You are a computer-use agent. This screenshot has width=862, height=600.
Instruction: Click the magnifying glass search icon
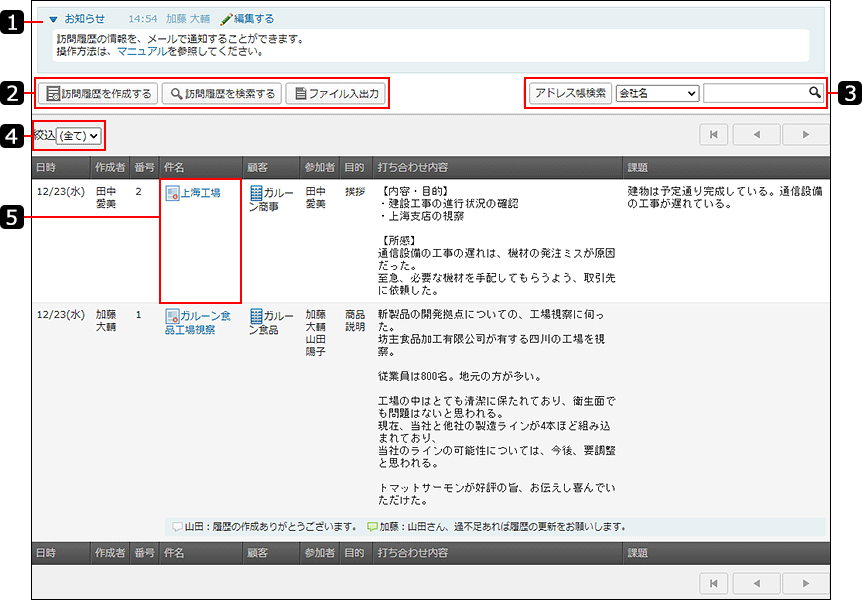815,92
